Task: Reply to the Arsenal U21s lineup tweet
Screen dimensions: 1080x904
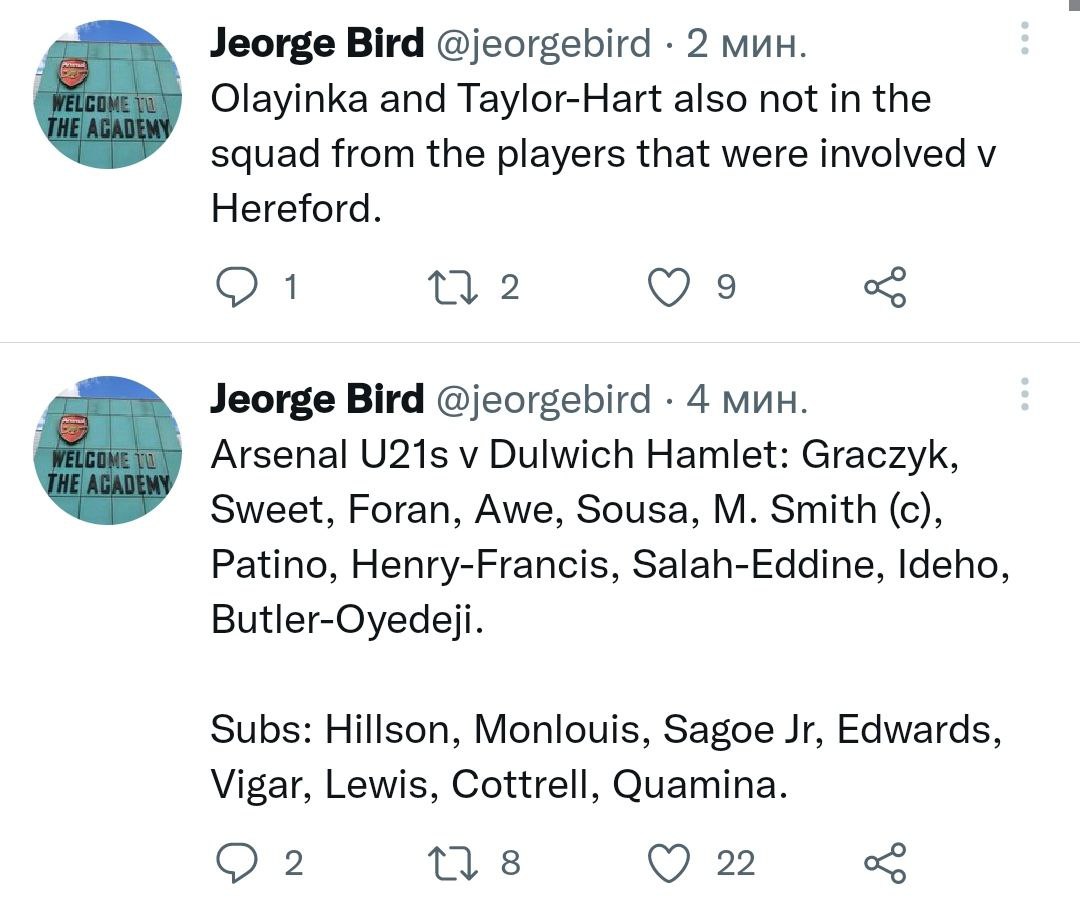Action: click(238, 862)
